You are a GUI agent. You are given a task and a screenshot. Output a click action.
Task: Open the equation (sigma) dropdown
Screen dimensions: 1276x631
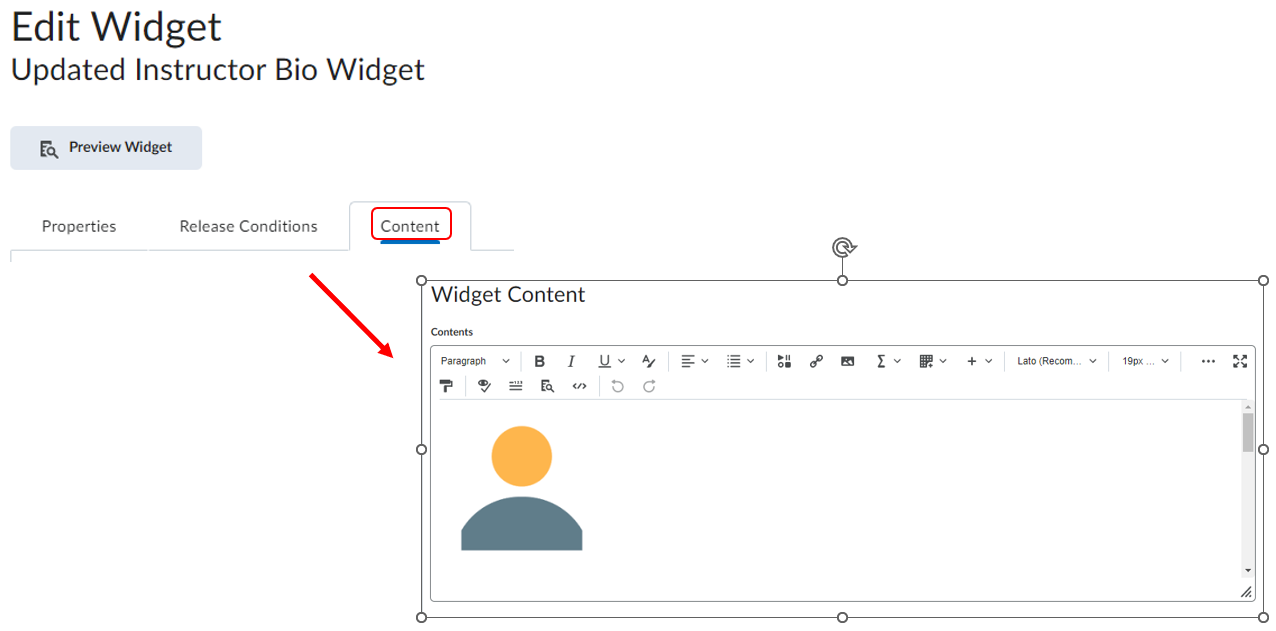(888, 361)
